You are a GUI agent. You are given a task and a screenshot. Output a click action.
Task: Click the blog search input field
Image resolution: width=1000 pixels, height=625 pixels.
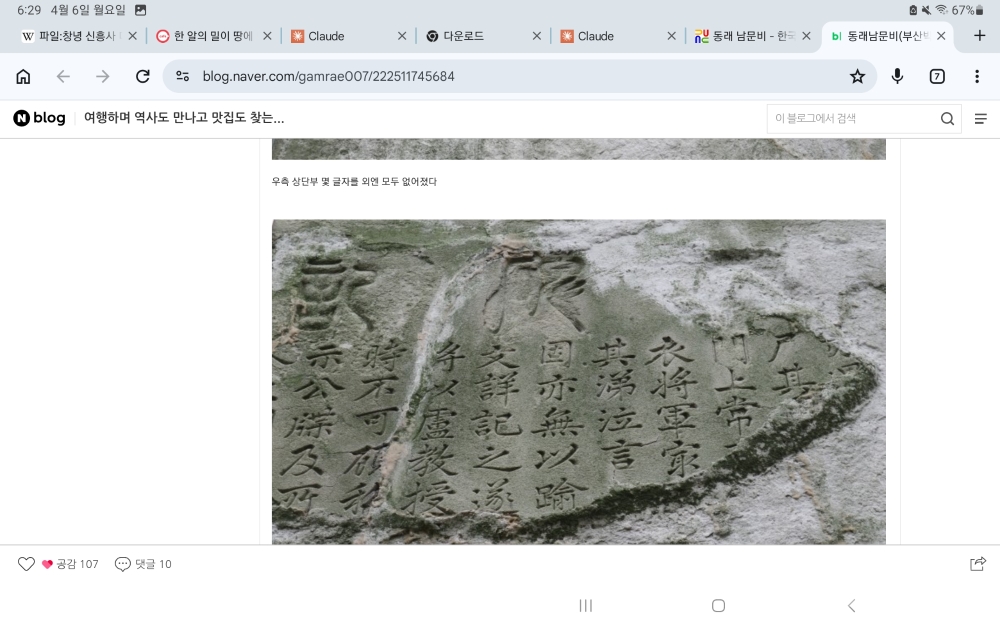pos(850,119)
